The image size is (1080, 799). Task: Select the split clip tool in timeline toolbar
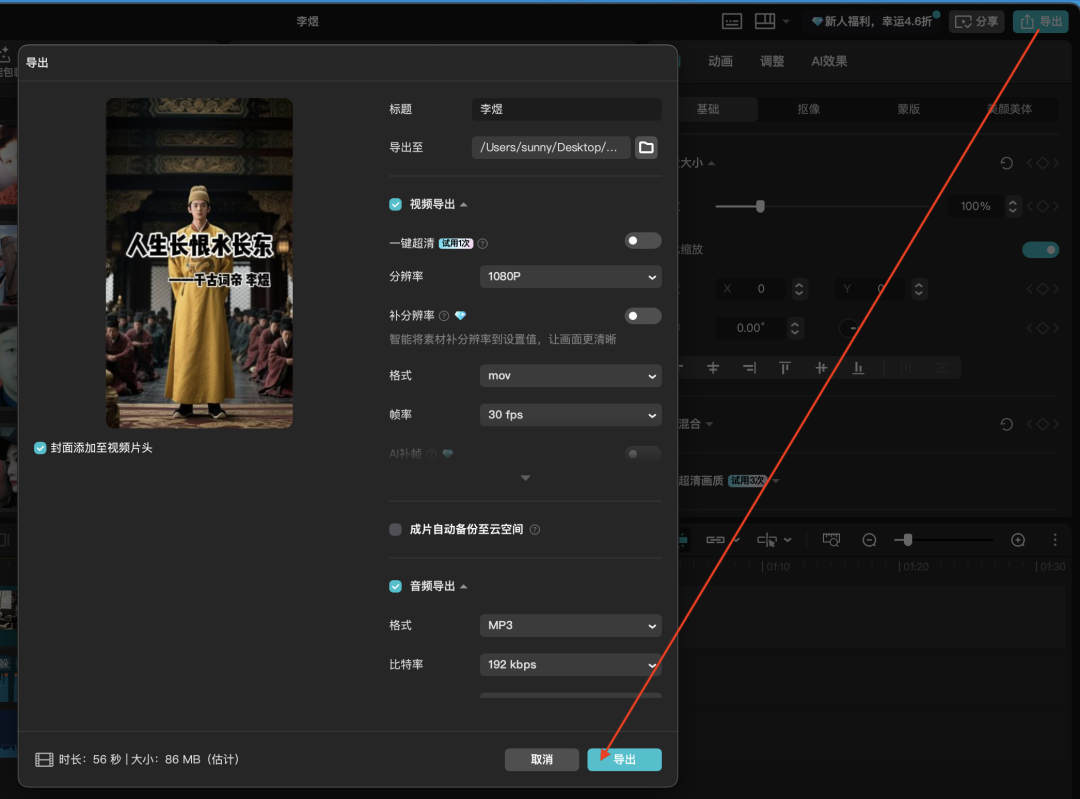(x=763, y=539)
